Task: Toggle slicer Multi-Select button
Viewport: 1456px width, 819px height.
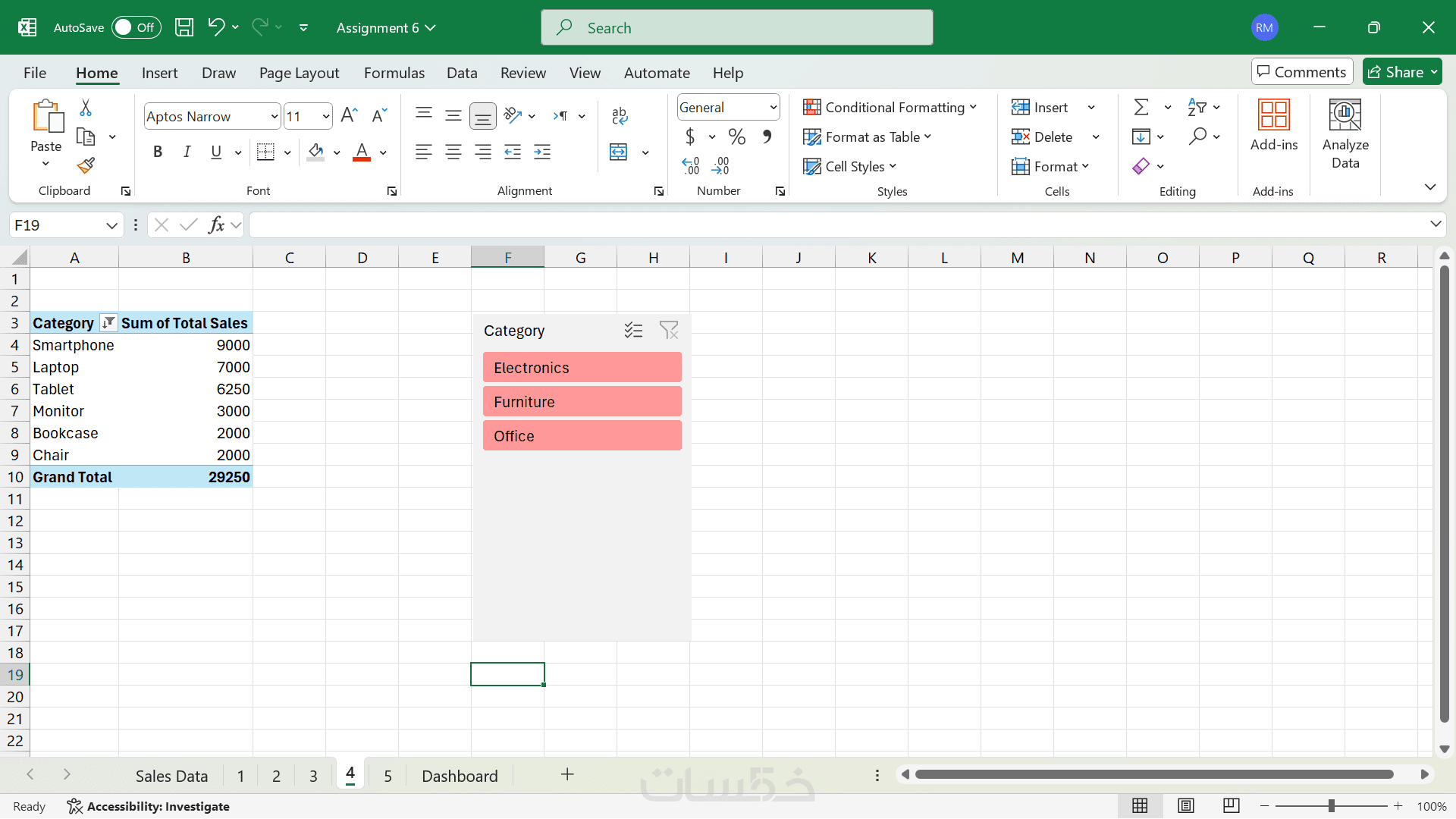Action: point(633,331)
